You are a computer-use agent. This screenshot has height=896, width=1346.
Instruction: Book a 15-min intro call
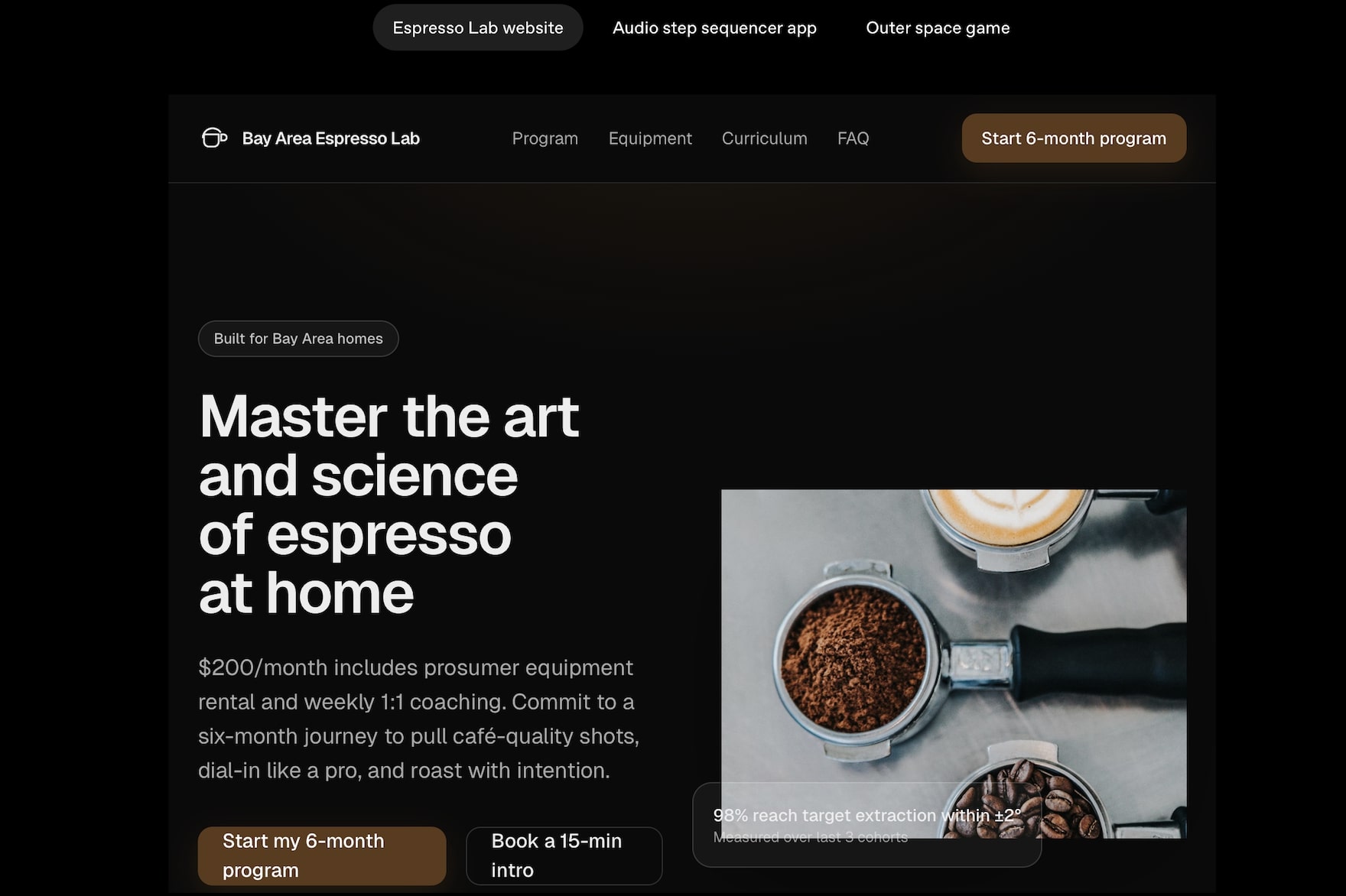pyautogui.click(x=564, y=855)
